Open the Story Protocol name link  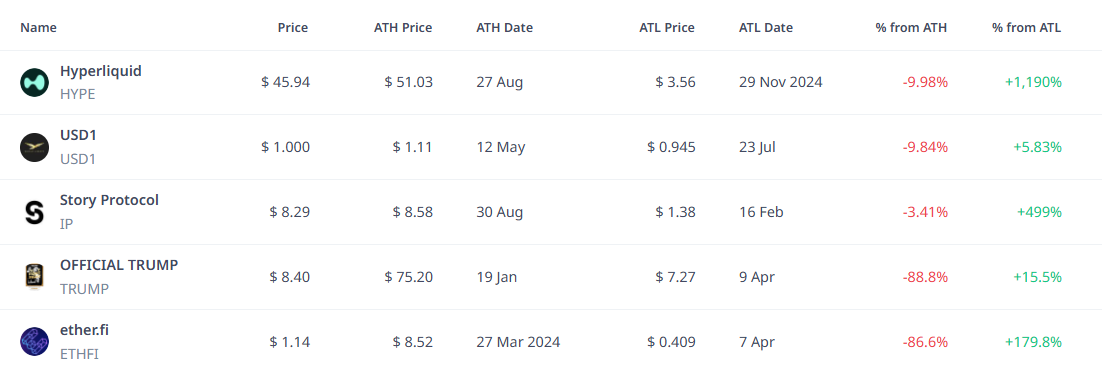110,200
